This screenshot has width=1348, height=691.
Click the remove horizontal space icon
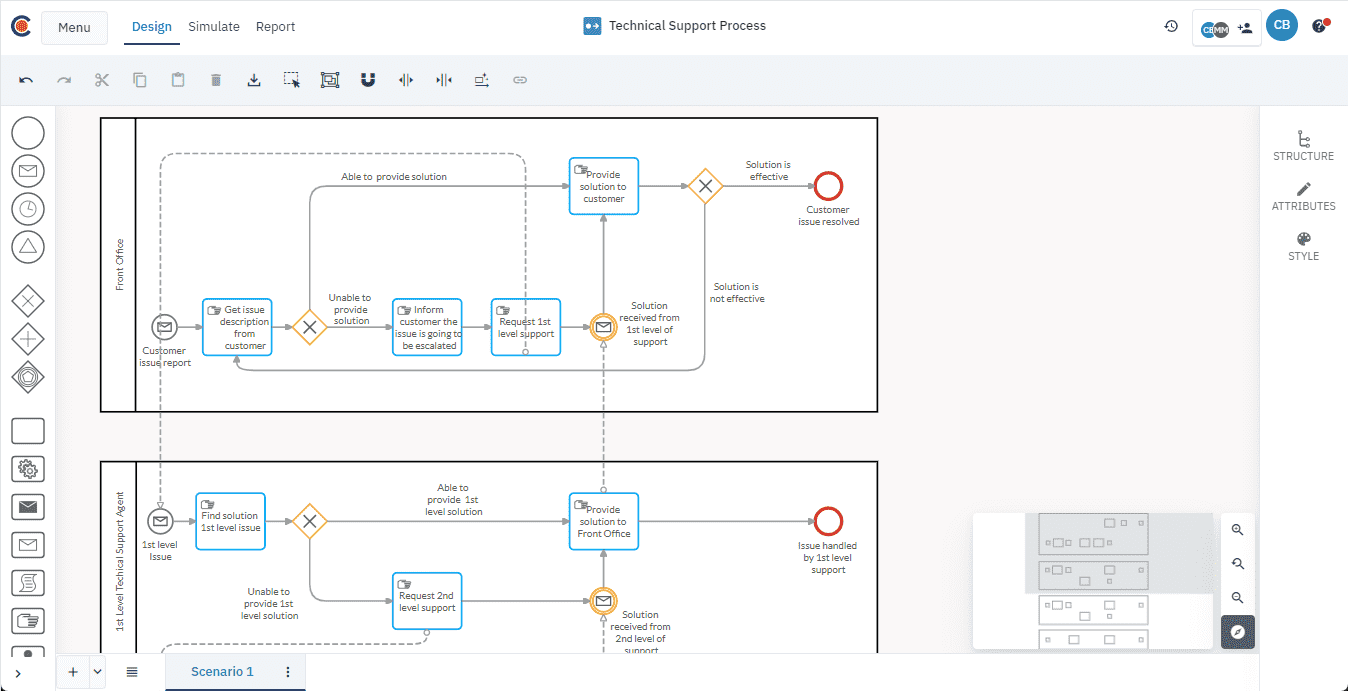pyautogui.click(x=444, y=80)
